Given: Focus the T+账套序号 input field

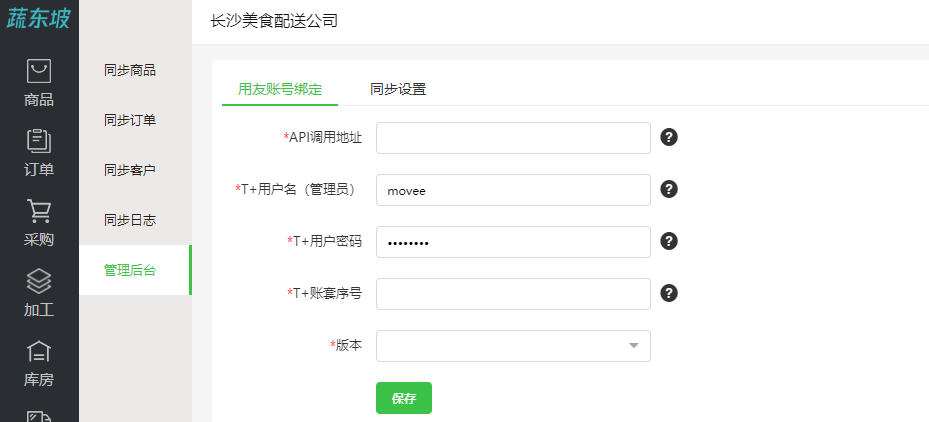Looking at the screenshot, I should click(x=513, y=293).
